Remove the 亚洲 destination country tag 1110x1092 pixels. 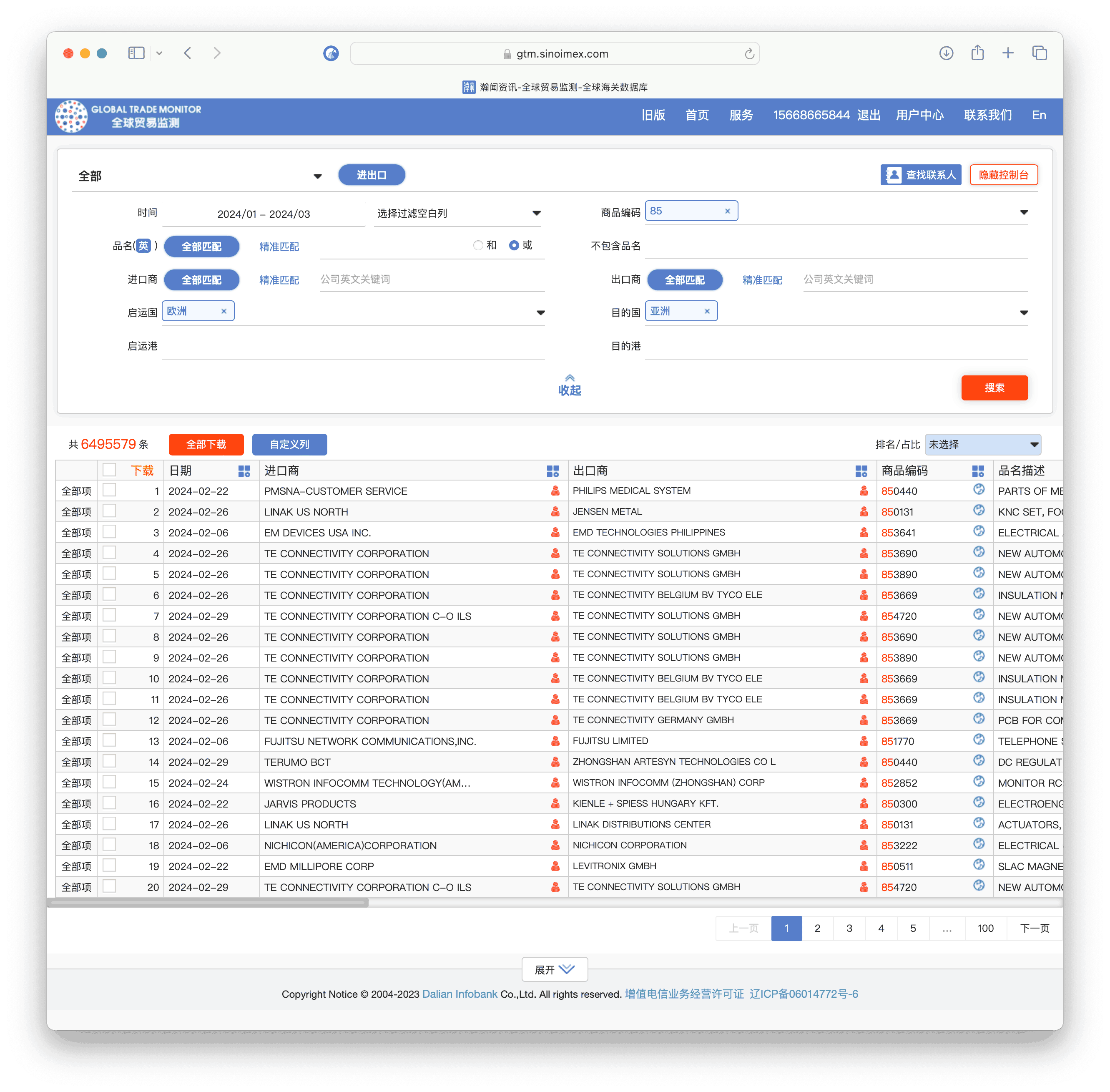click(x=707, y=312)
